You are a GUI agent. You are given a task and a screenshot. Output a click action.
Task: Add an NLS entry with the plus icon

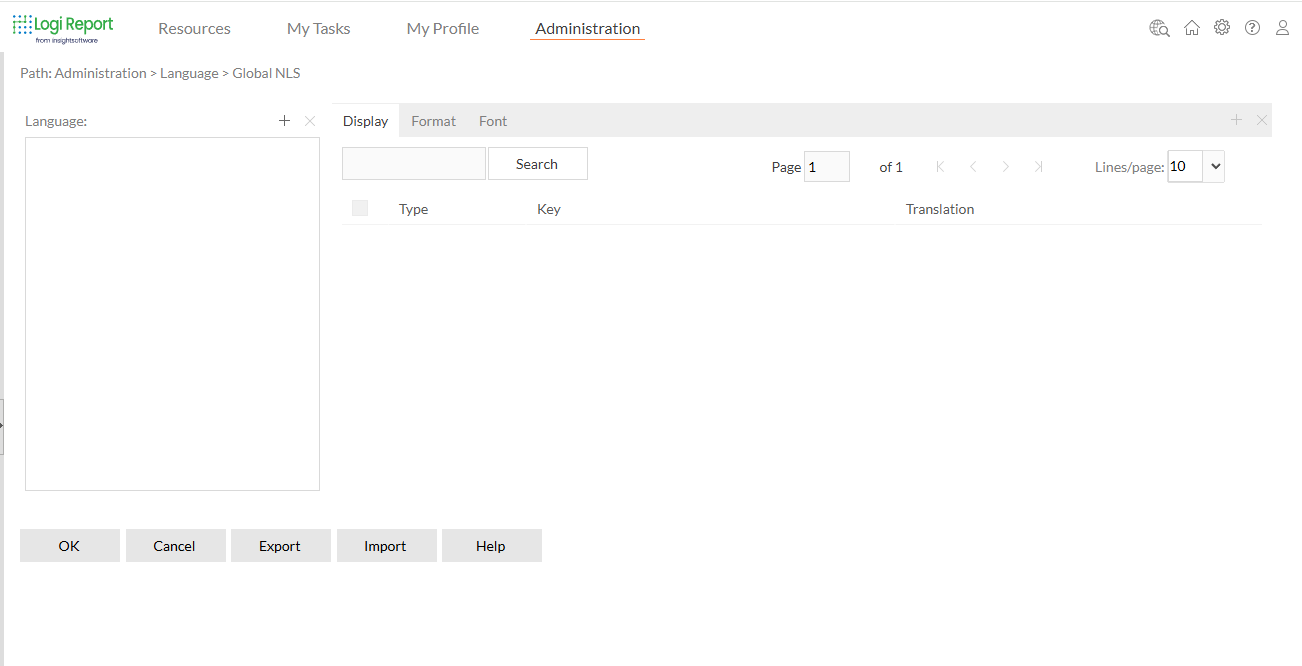[1236, 118]
